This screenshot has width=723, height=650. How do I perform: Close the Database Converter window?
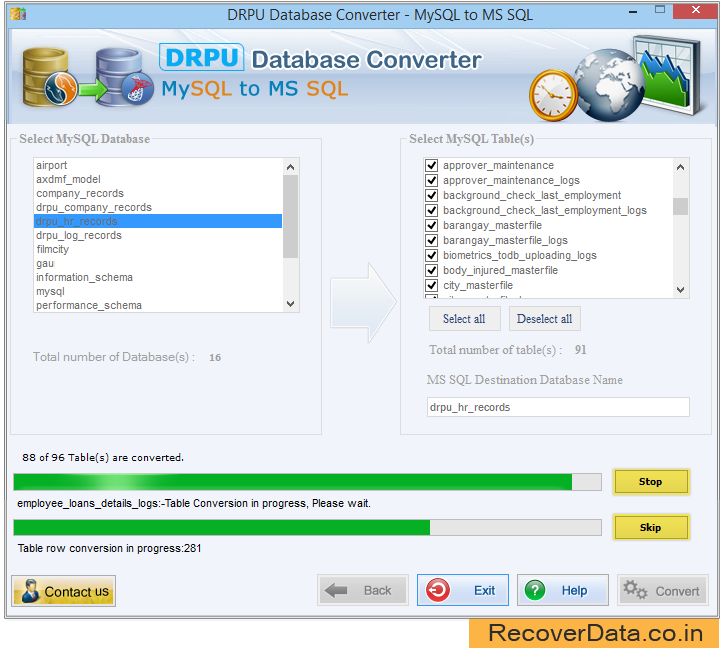coord(696,10)
